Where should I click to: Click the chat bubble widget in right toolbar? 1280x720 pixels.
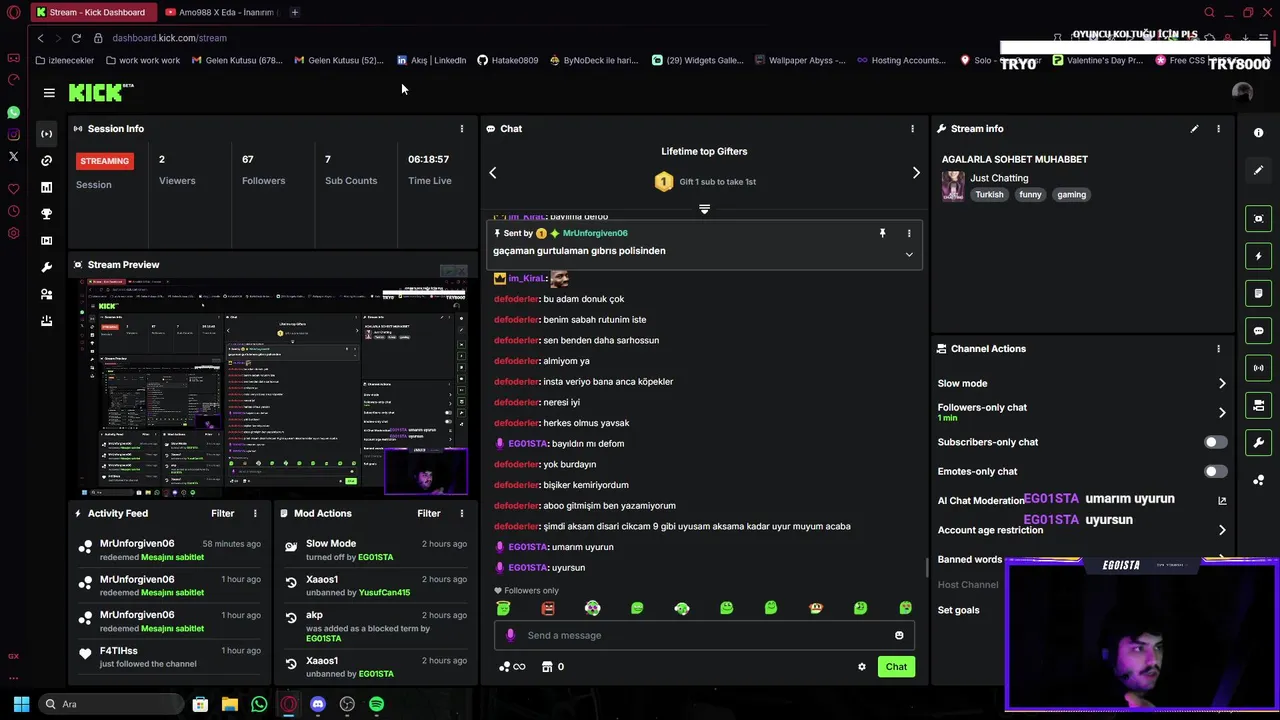1258,331
